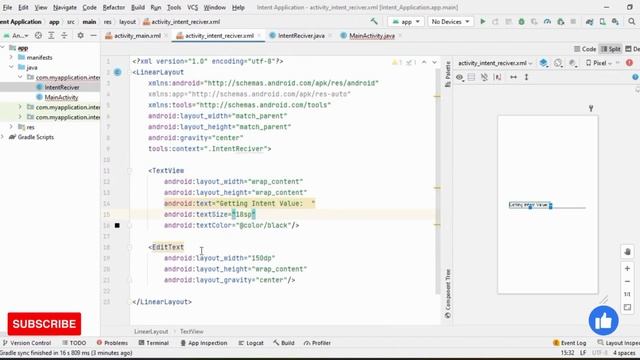Open the Terminal tool window

[153, 343]
